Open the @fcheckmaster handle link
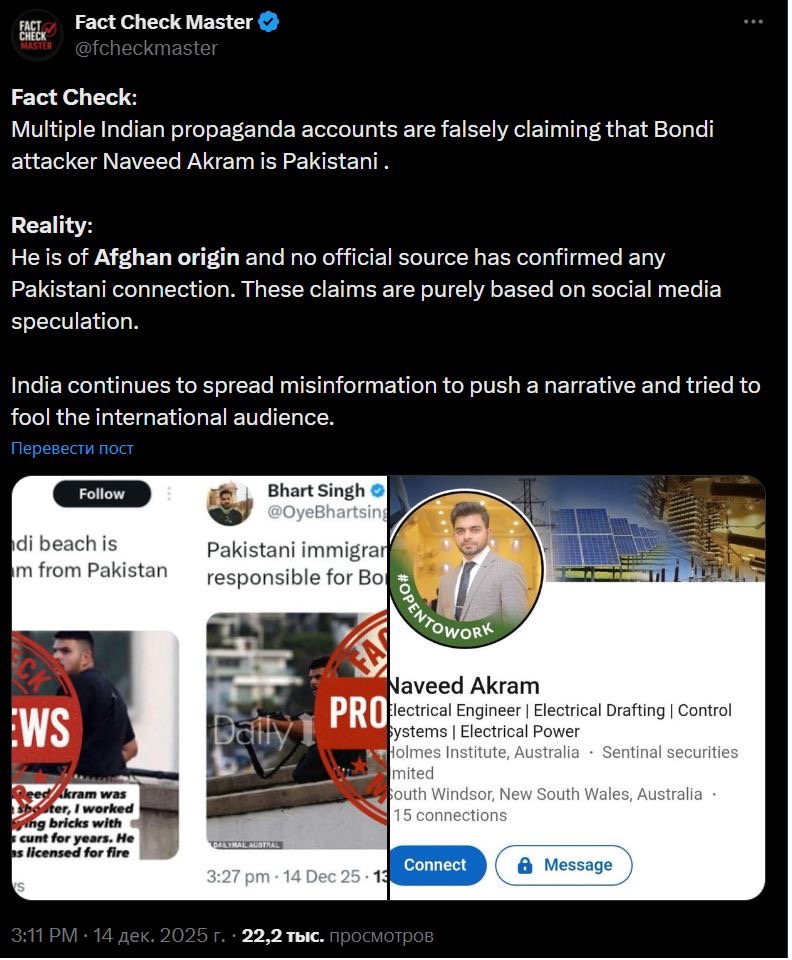 point(146,48)
